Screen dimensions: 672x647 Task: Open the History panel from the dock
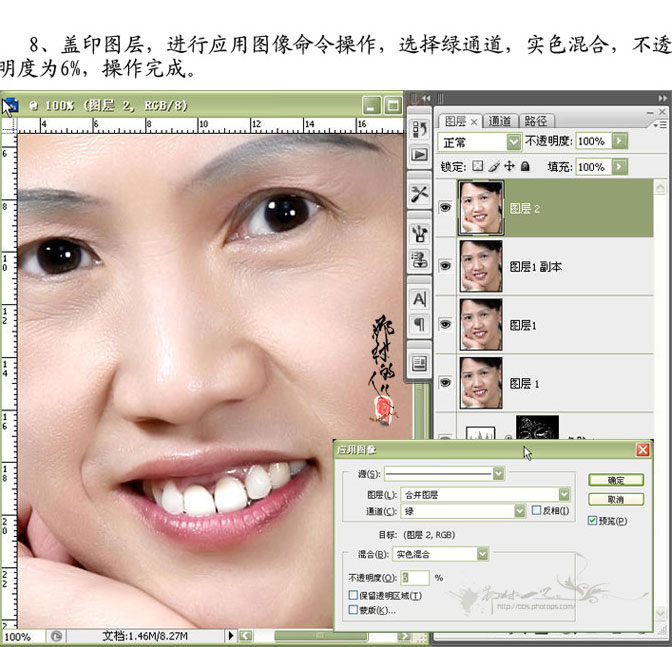(x=419, y=129)
